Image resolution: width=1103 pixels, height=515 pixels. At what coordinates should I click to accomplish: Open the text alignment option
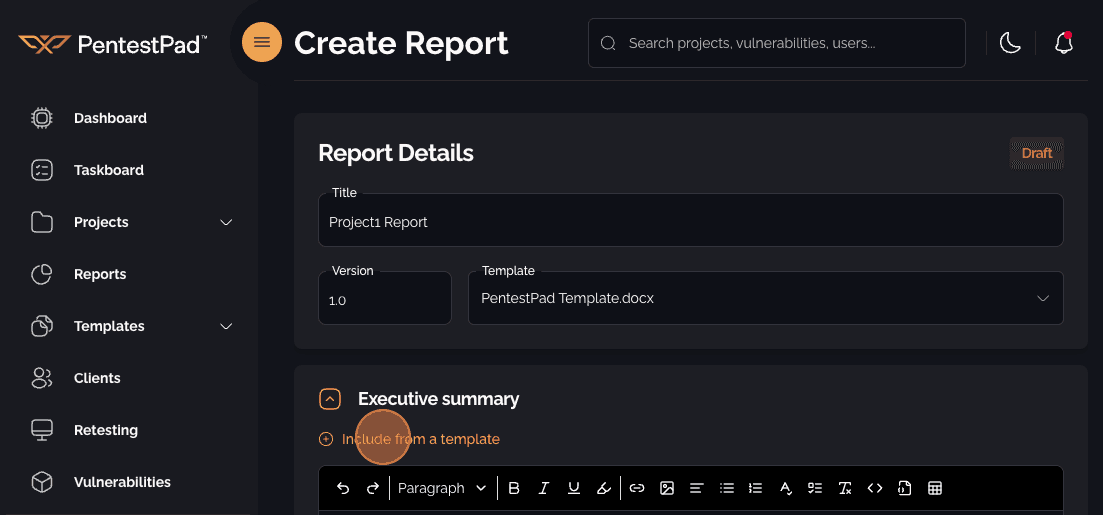click(696, 488)
